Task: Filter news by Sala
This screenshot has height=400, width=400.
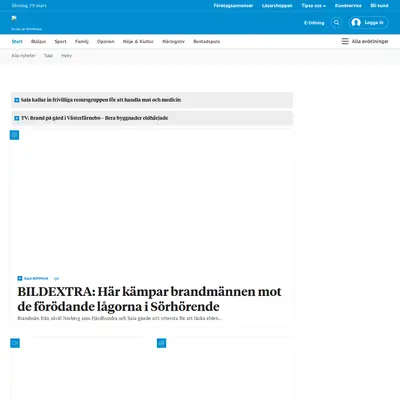Action: click(x=48, y=56)
